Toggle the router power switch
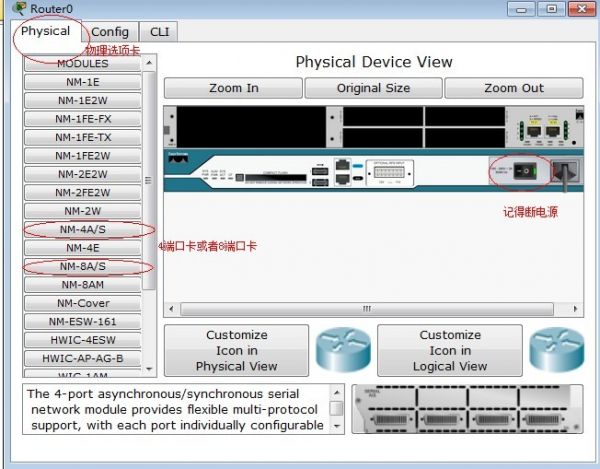Screen dimensions: 600x469 pos(525,171)
